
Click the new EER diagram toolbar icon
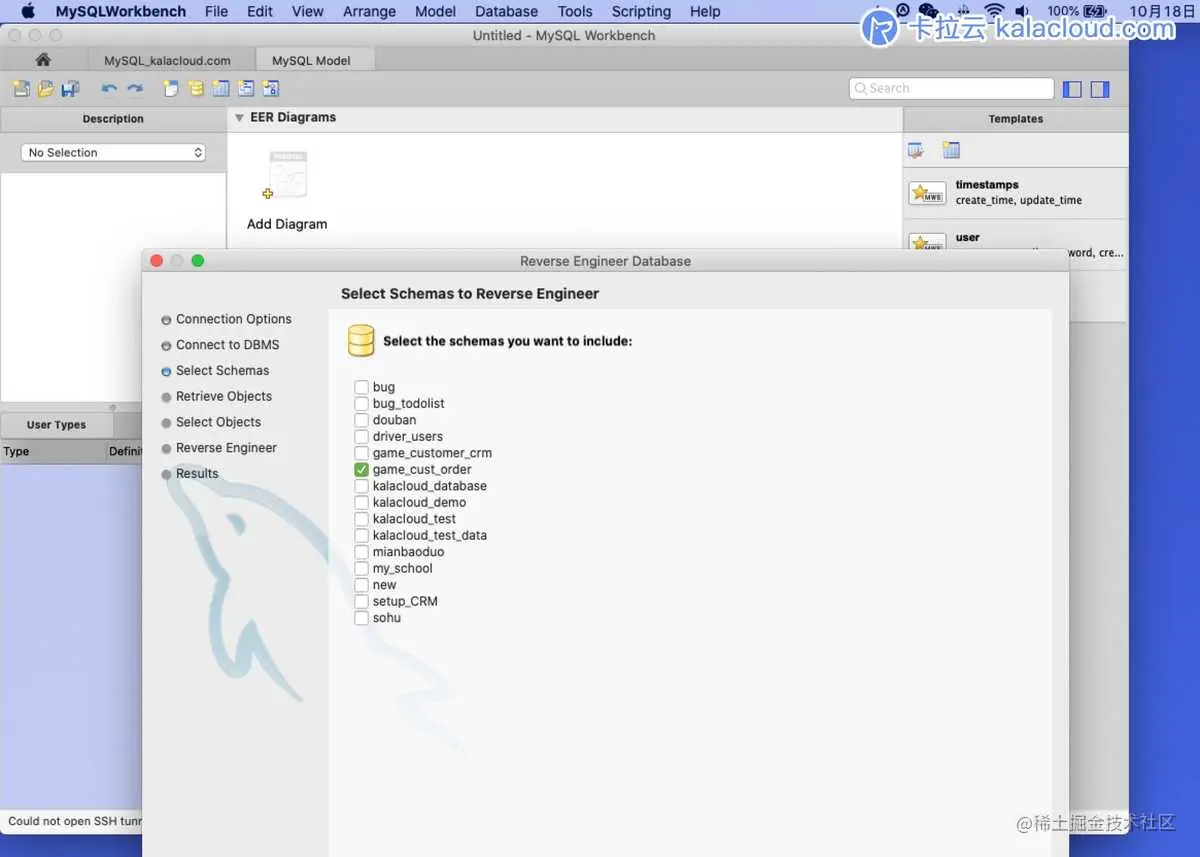pos(171,89)
